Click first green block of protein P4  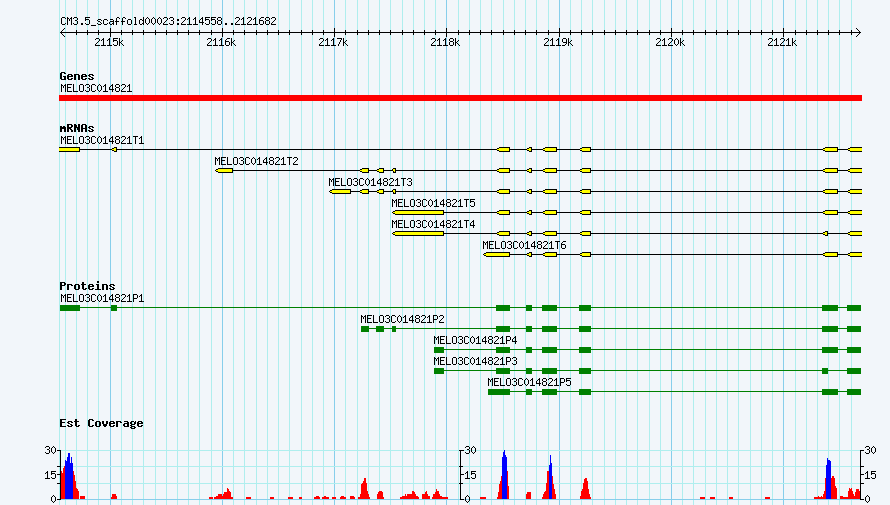[x=439, y=350]
